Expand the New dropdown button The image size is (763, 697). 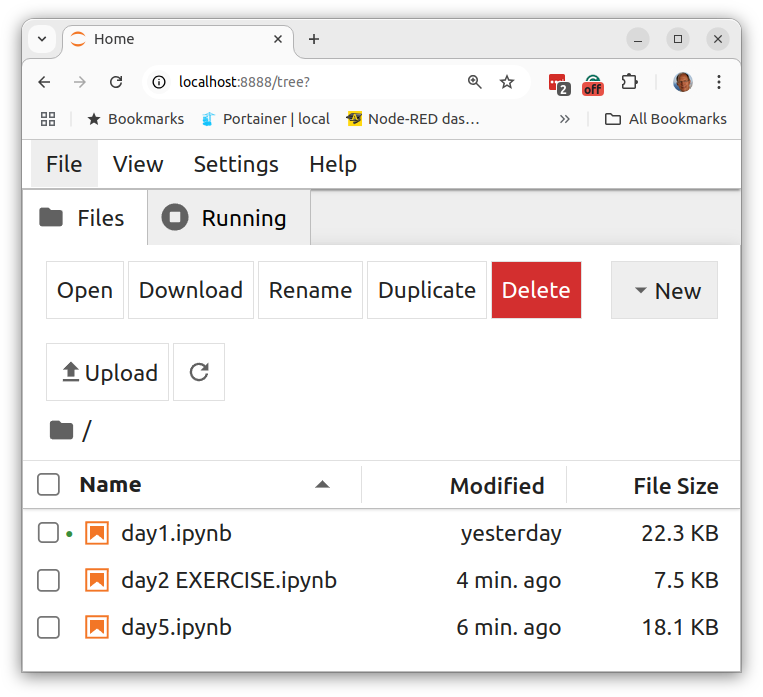664,291
